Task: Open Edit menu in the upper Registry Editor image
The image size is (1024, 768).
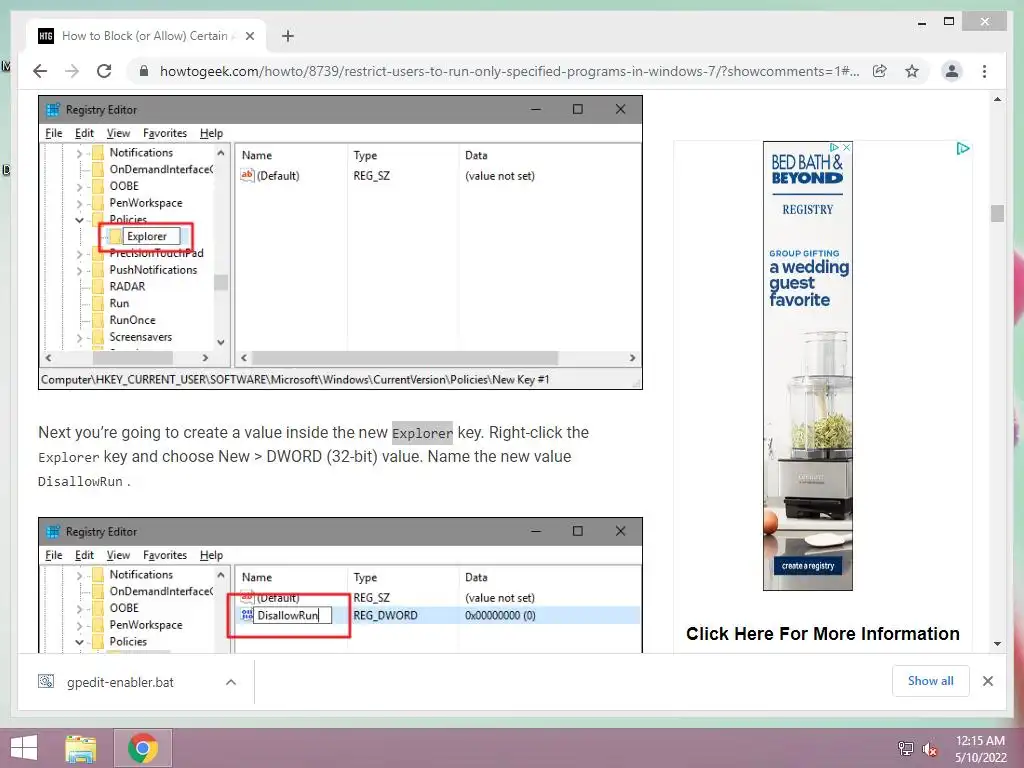Action: (84, 133)
